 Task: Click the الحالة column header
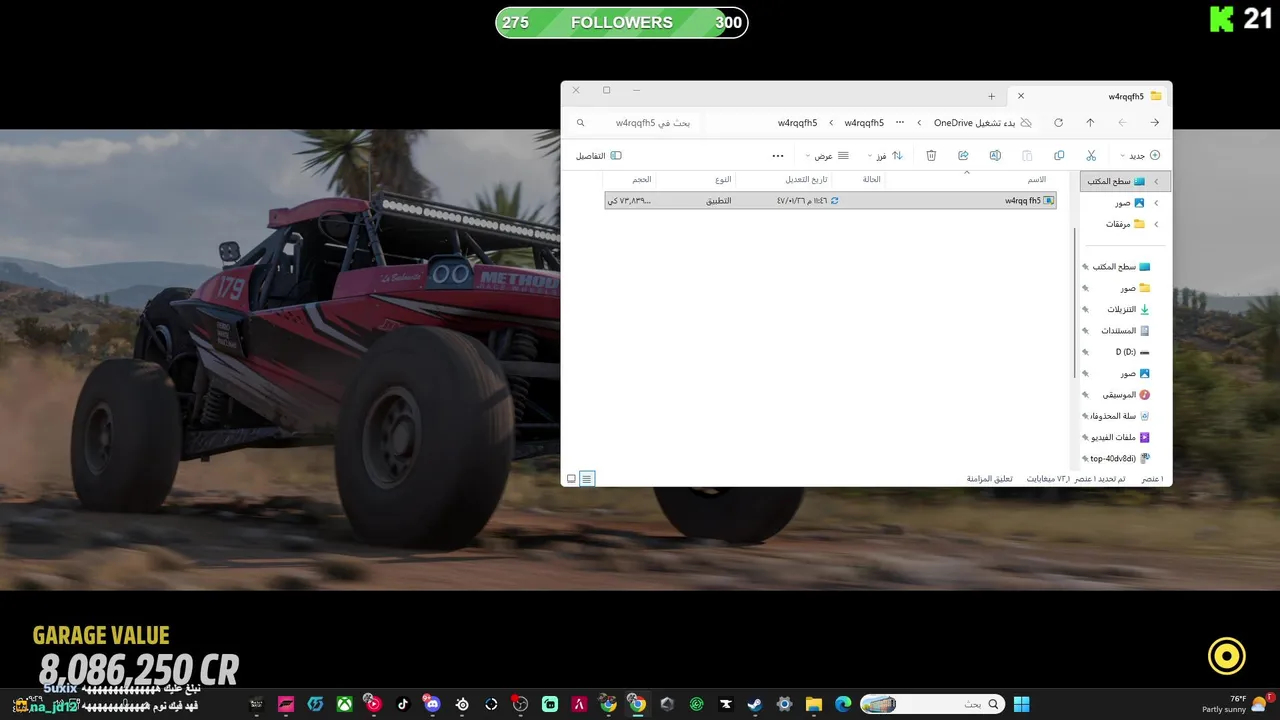click(872, 179)
